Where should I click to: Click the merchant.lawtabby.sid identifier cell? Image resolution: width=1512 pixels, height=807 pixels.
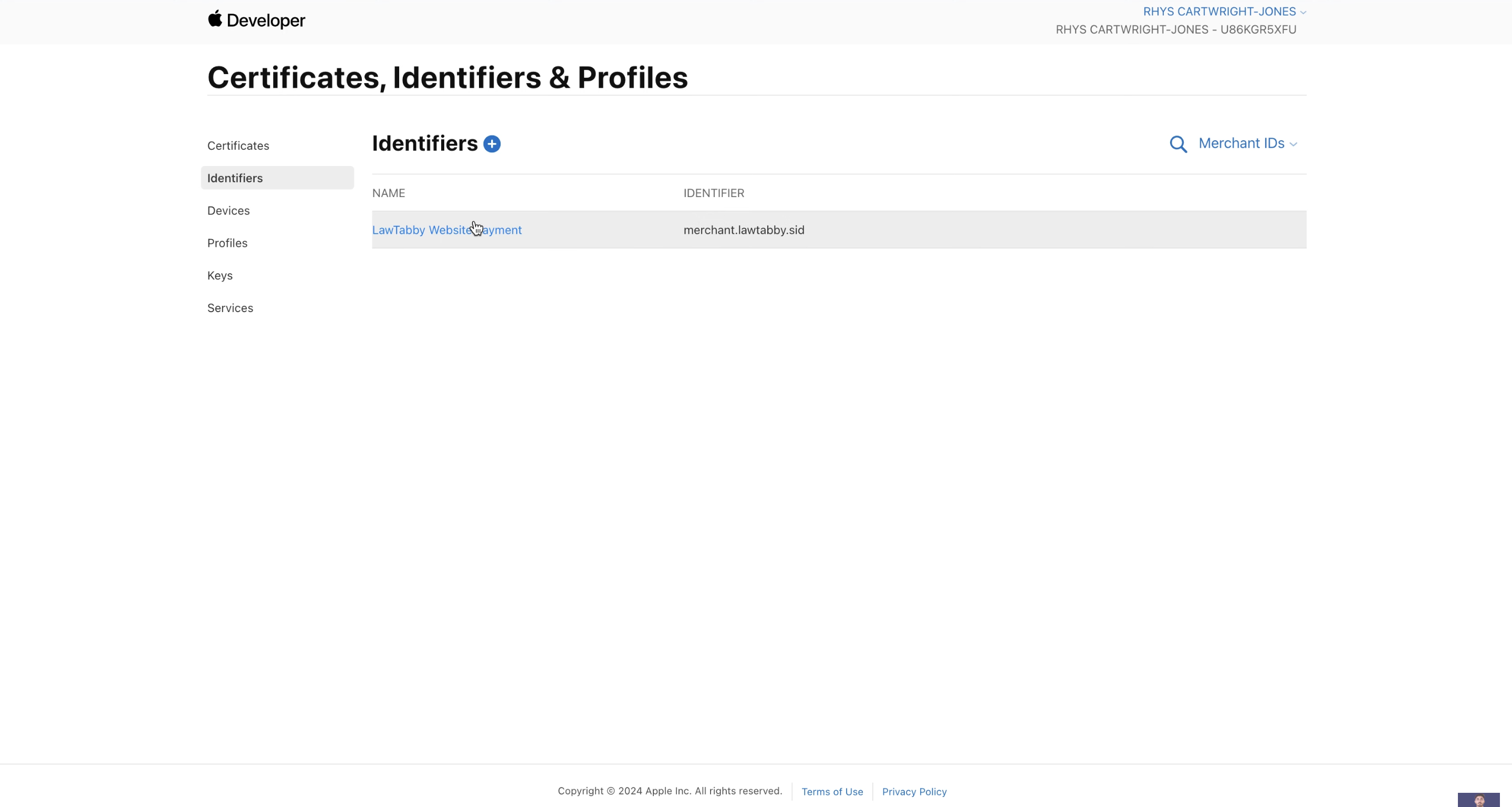(744, 230)
